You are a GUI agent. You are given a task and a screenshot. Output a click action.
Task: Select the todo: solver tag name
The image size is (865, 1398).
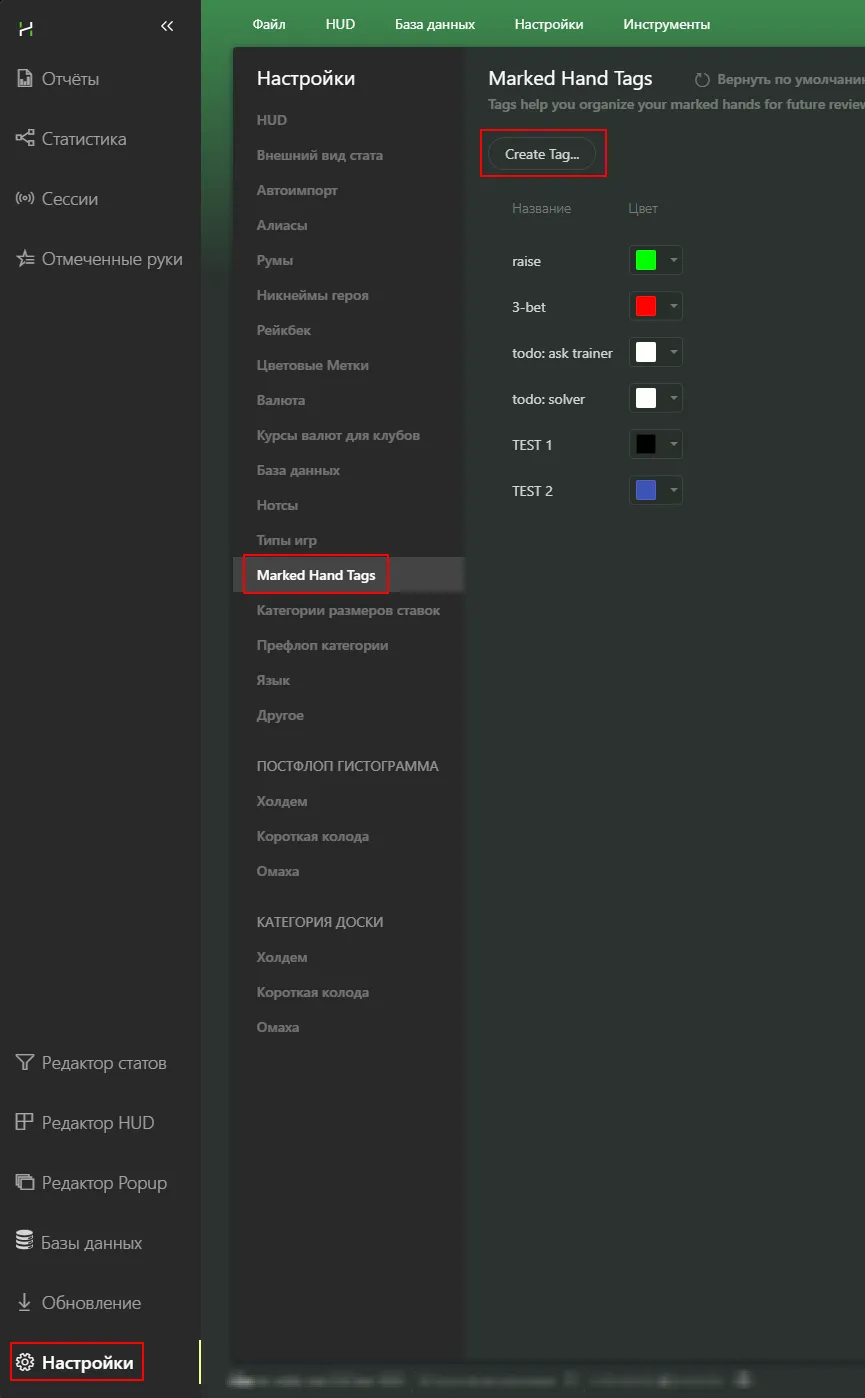pos(548,399)
